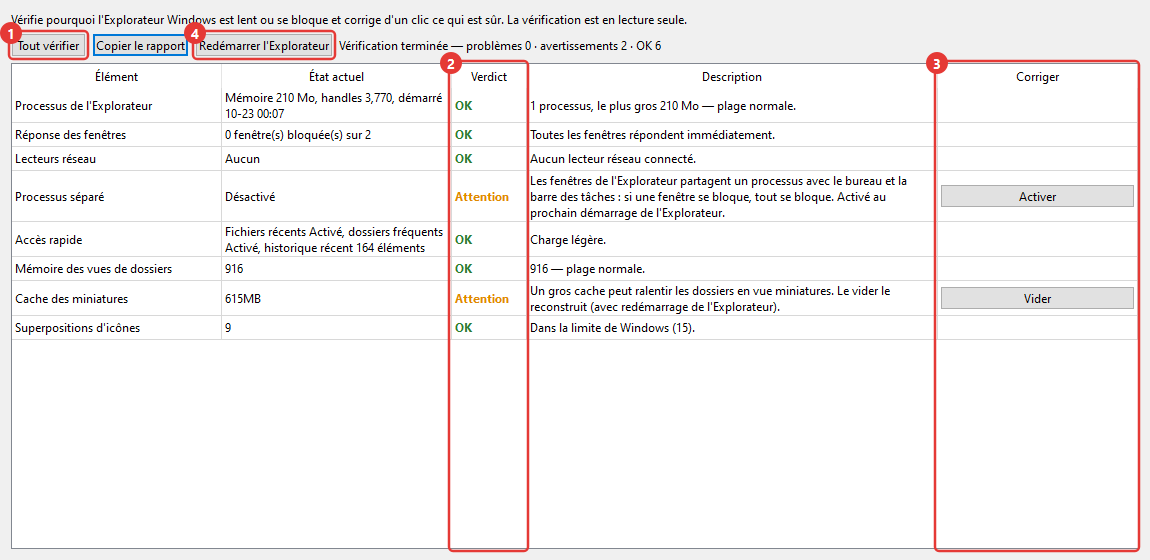Click Toutes les fenêtres répondent immédiatement text
The width and height of the screenshot is (1150, 560).
pos(652,135)
